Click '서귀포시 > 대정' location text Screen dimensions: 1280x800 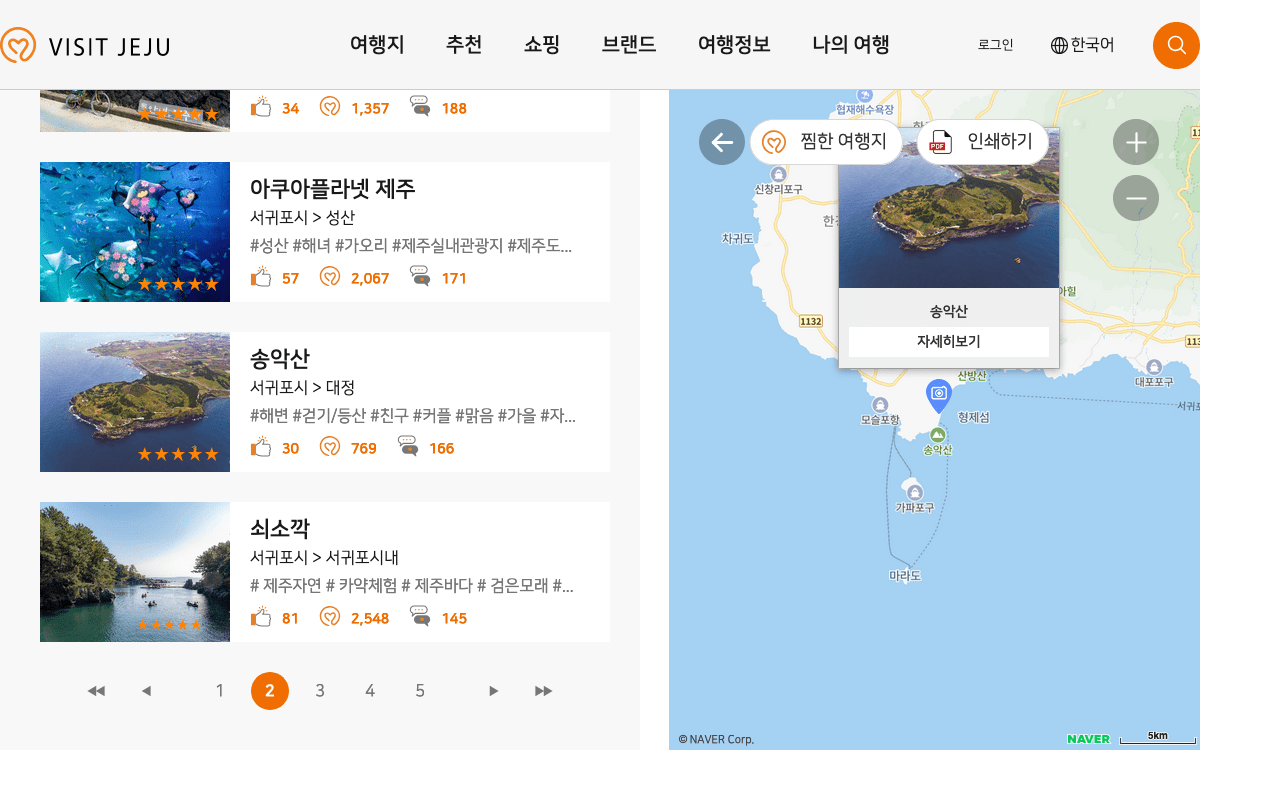tap(302, 388)
